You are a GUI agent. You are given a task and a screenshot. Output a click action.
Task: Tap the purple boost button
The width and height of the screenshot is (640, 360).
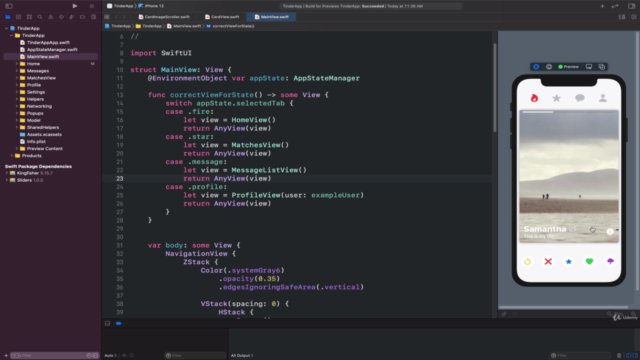(610, 261)
